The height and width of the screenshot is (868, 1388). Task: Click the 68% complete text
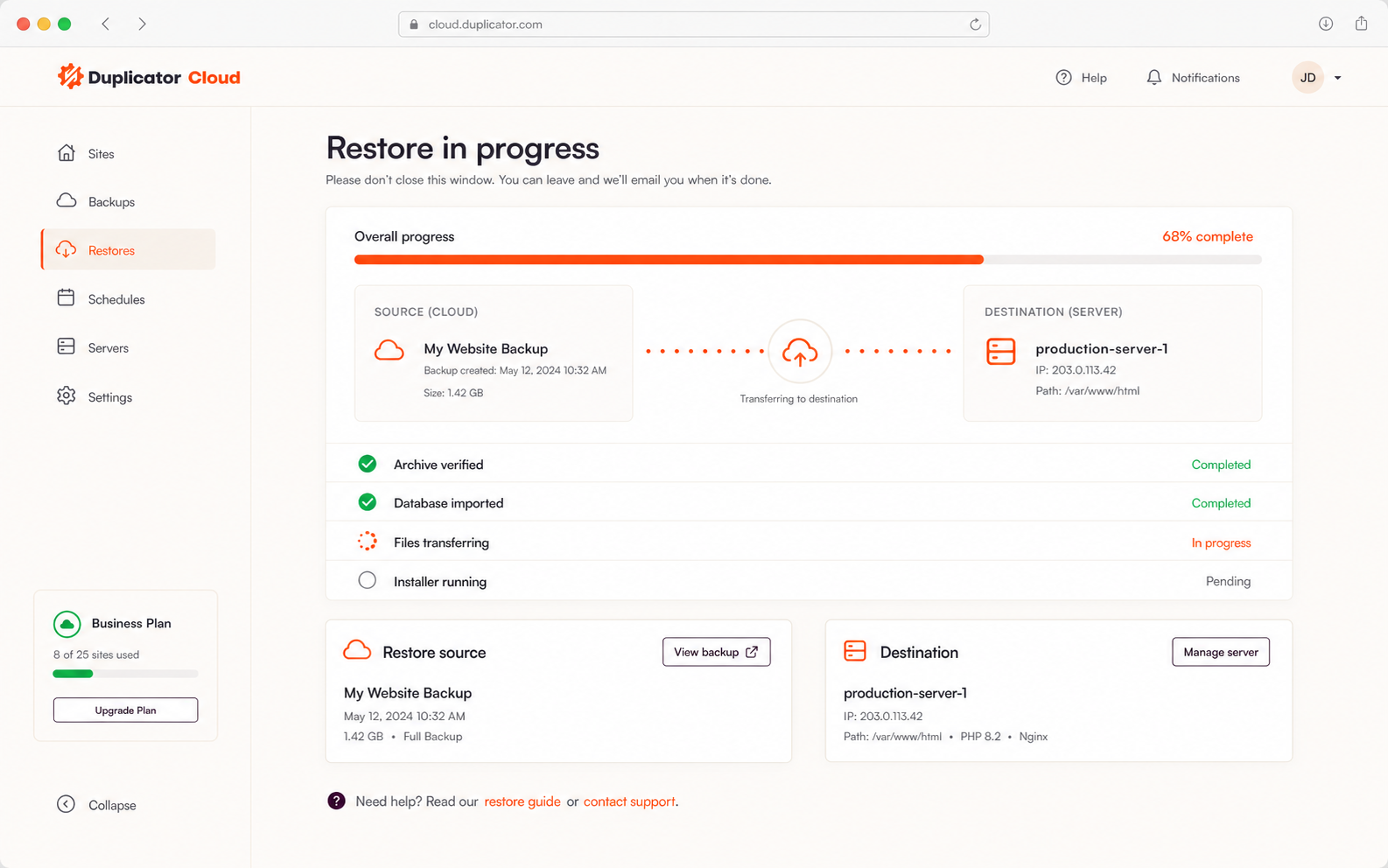pyautogui.click(x=1207, y=236)
